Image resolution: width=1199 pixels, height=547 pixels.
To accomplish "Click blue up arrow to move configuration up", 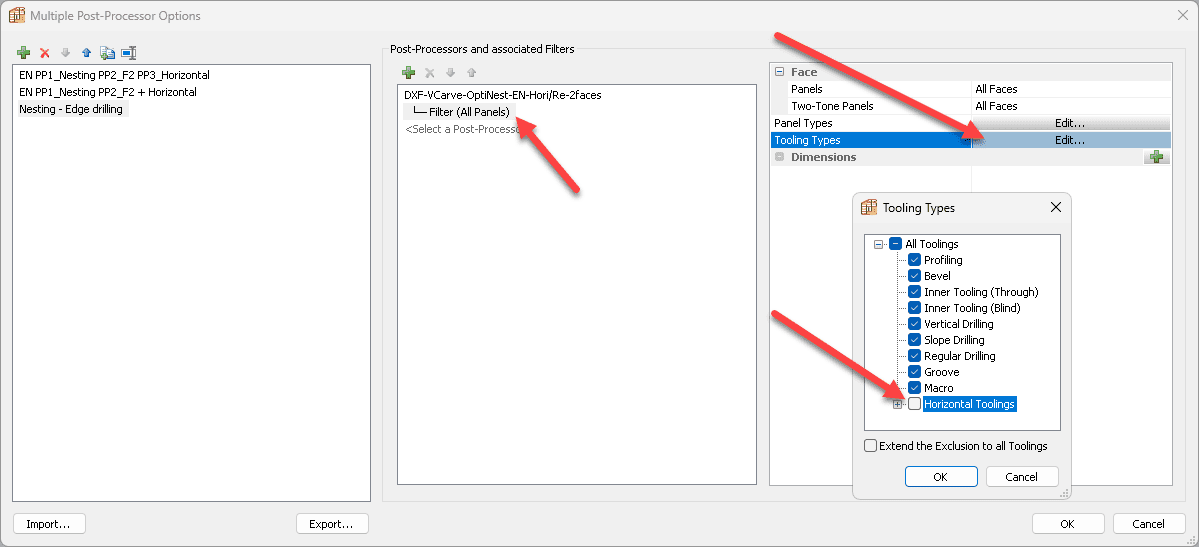I will point(86,53).
